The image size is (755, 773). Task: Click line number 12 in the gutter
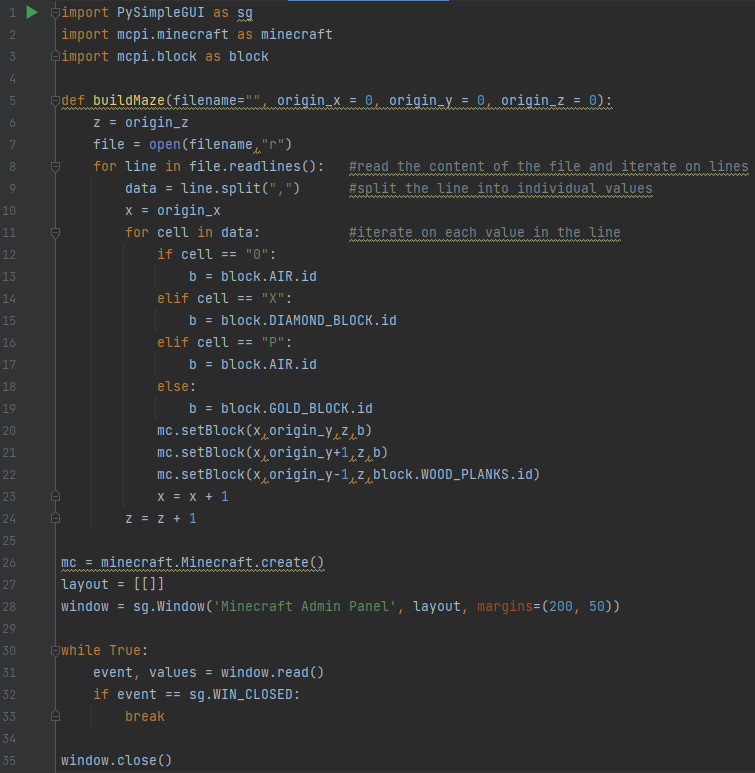[16, 255]
